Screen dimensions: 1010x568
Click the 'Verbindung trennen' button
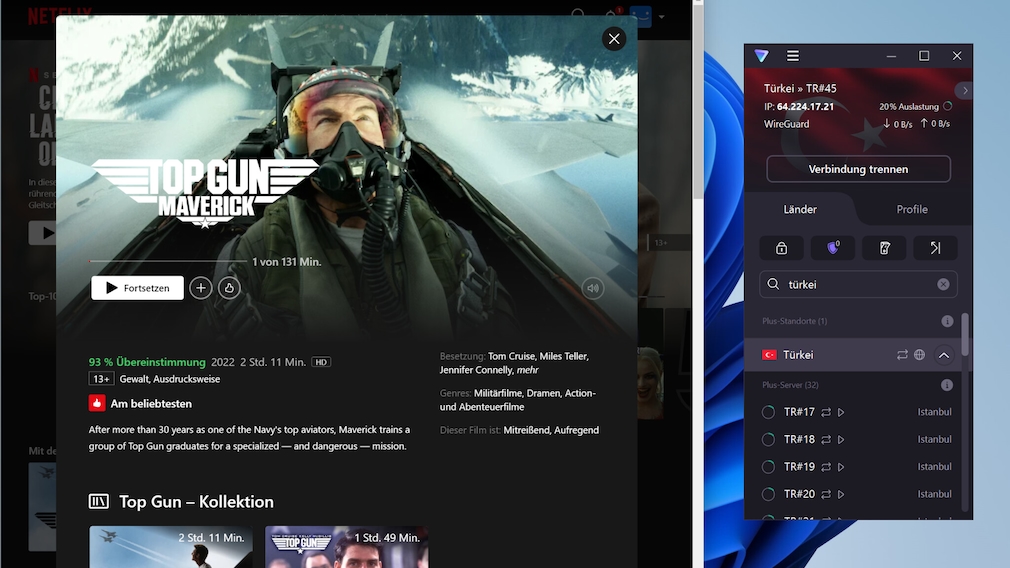[859, 169]
